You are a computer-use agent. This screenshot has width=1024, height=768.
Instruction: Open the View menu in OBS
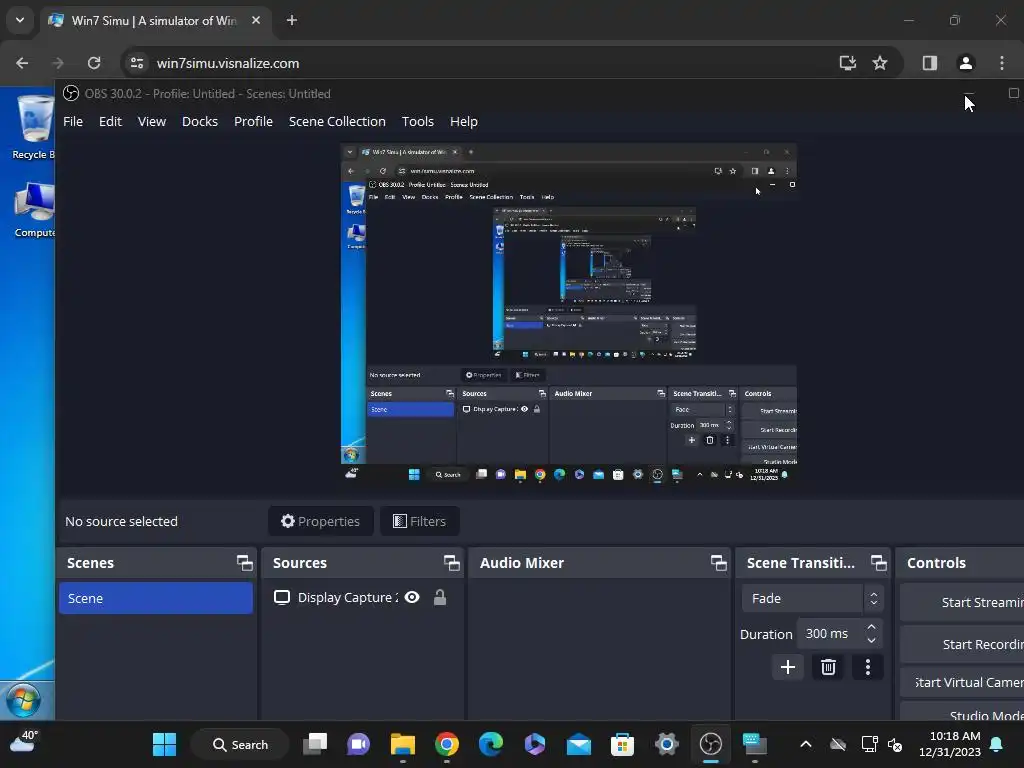(152, 121)
